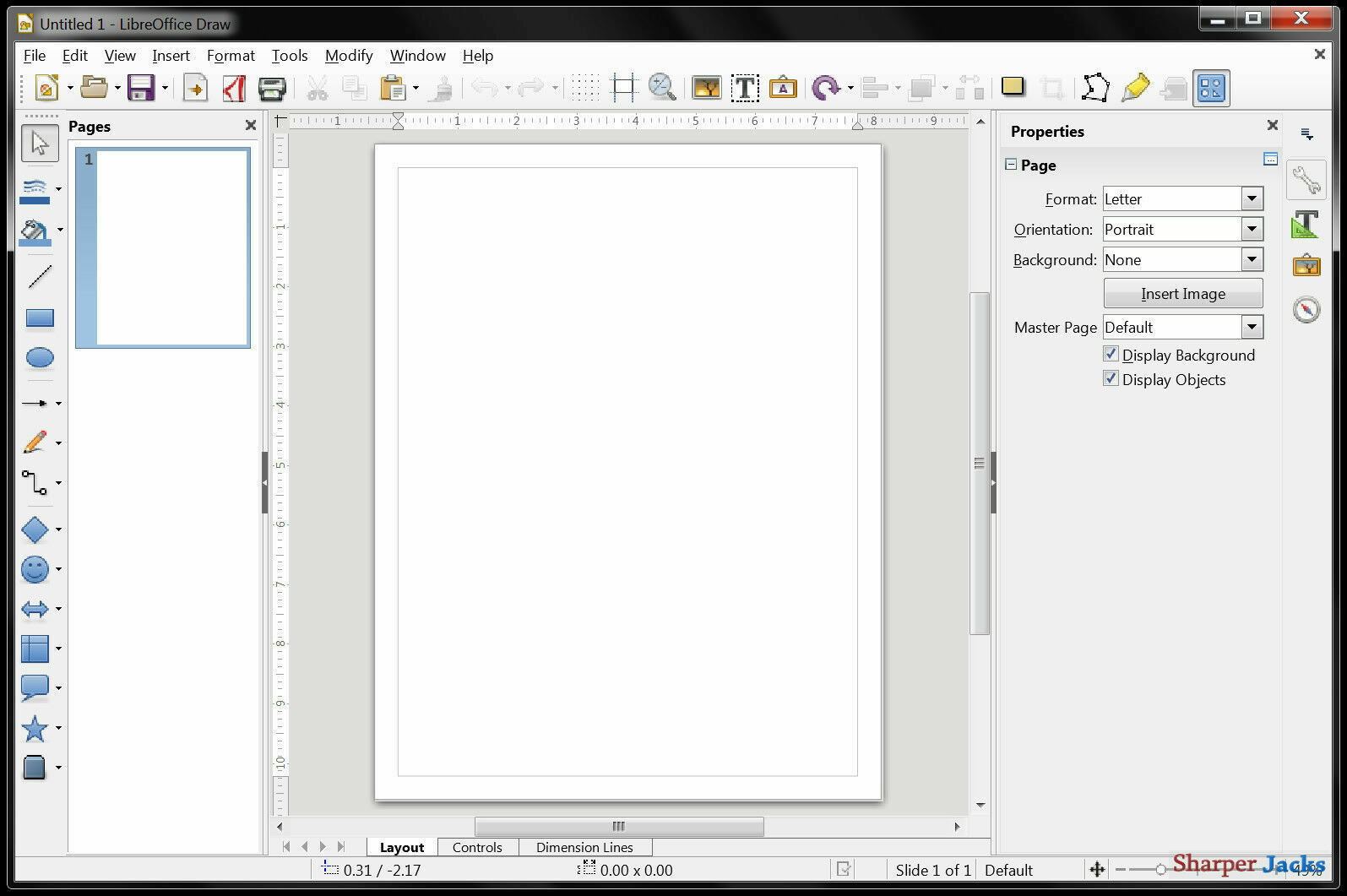
Task: Toggle the Draw Functions toolbar button
Action: pyautogui.click(x=1211, y=88)
